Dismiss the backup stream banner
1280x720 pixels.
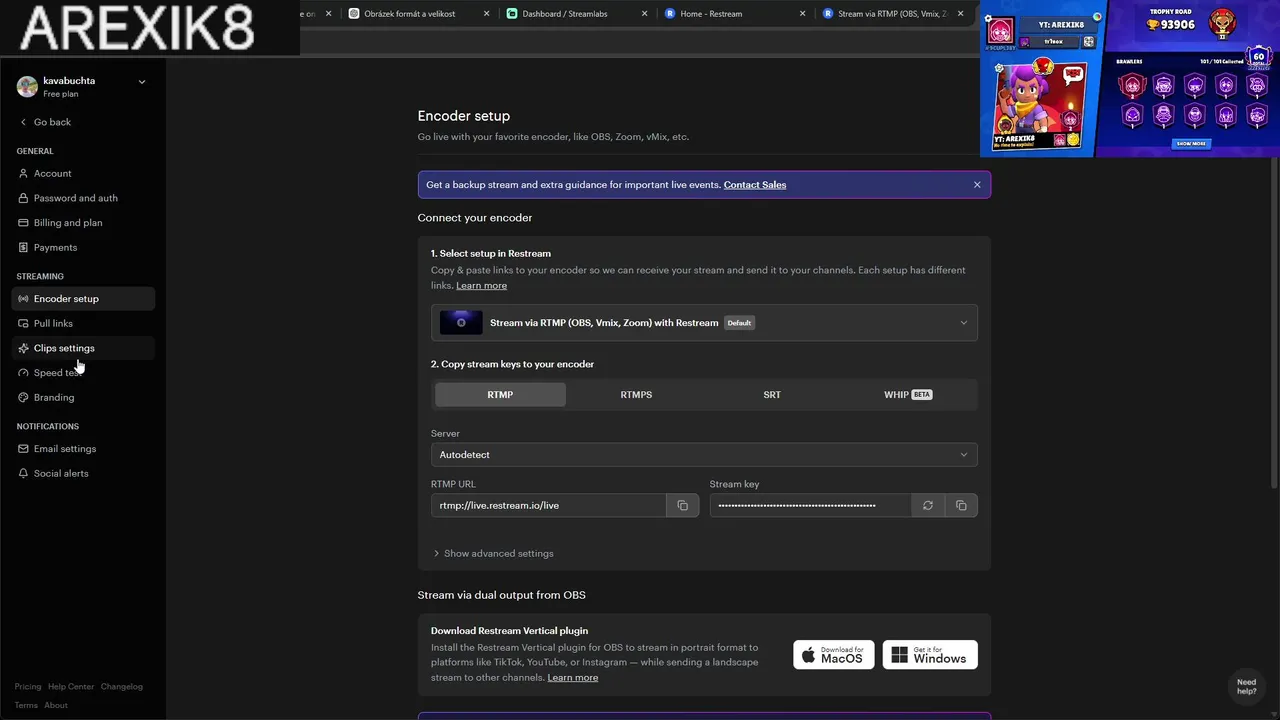tap(977, 185)
